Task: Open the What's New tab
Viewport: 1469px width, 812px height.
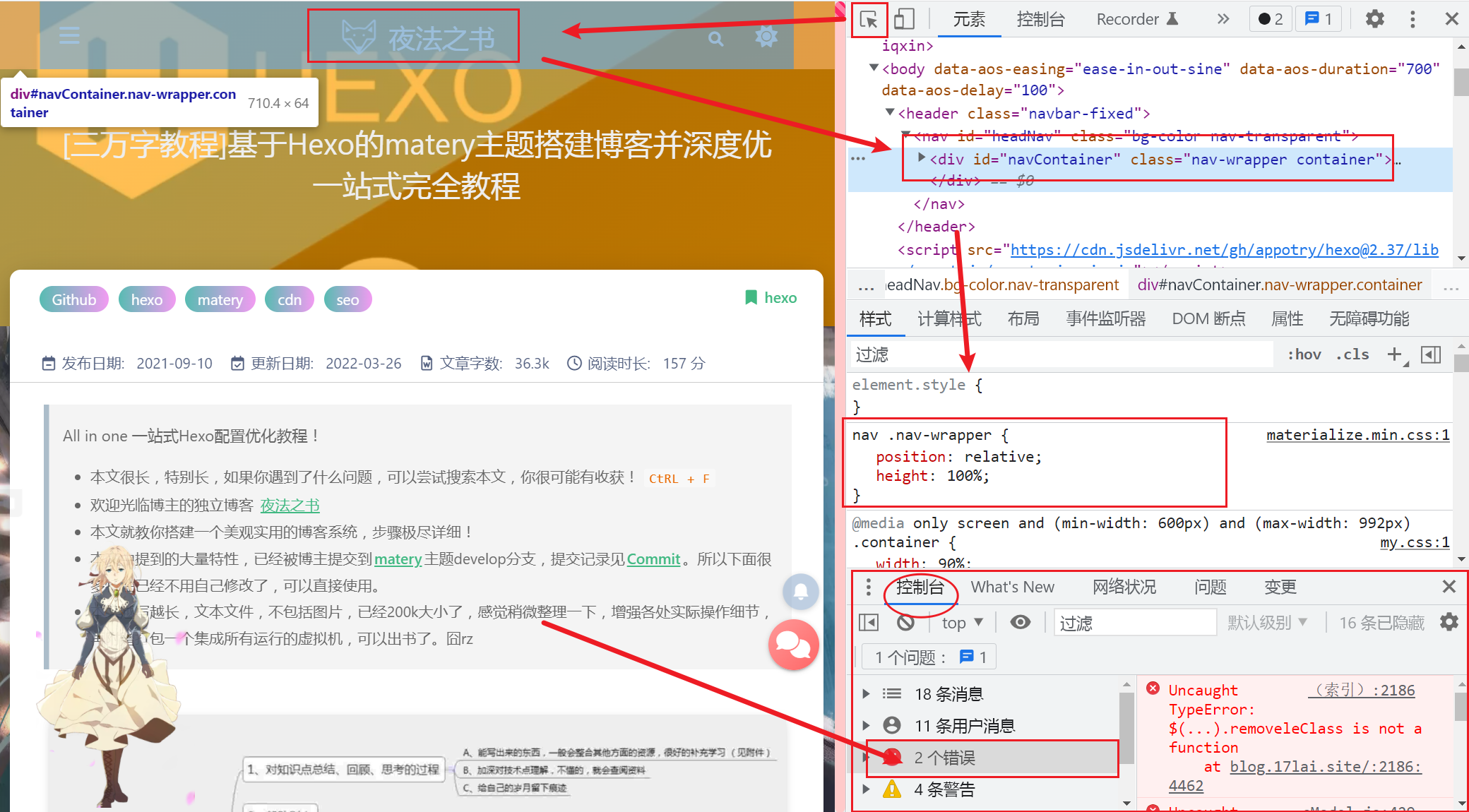Action: [1013, 587]
